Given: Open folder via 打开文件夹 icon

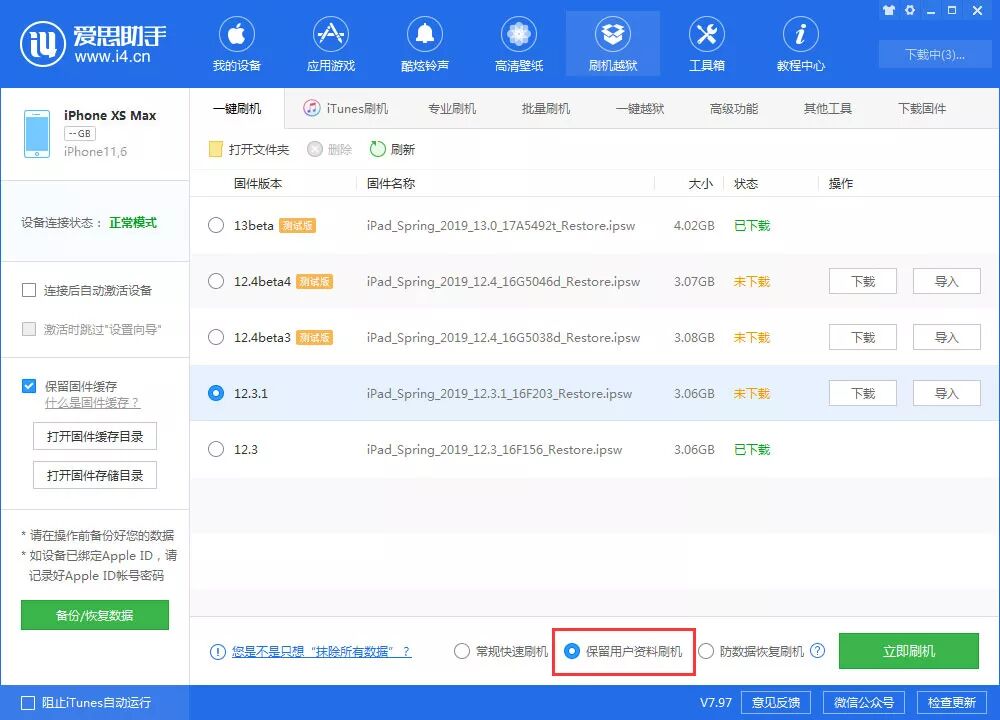Looking at the screenshot, I should (x=216, y=149).
